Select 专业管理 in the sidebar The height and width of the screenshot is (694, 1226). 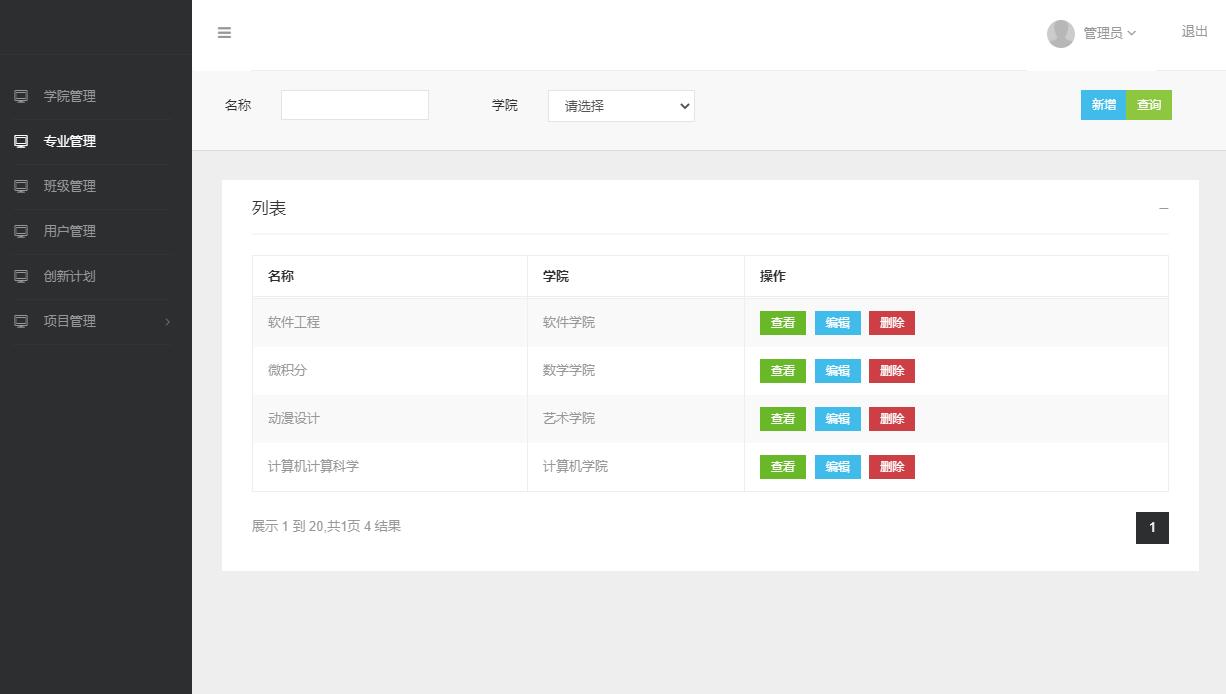click(67, 141)
